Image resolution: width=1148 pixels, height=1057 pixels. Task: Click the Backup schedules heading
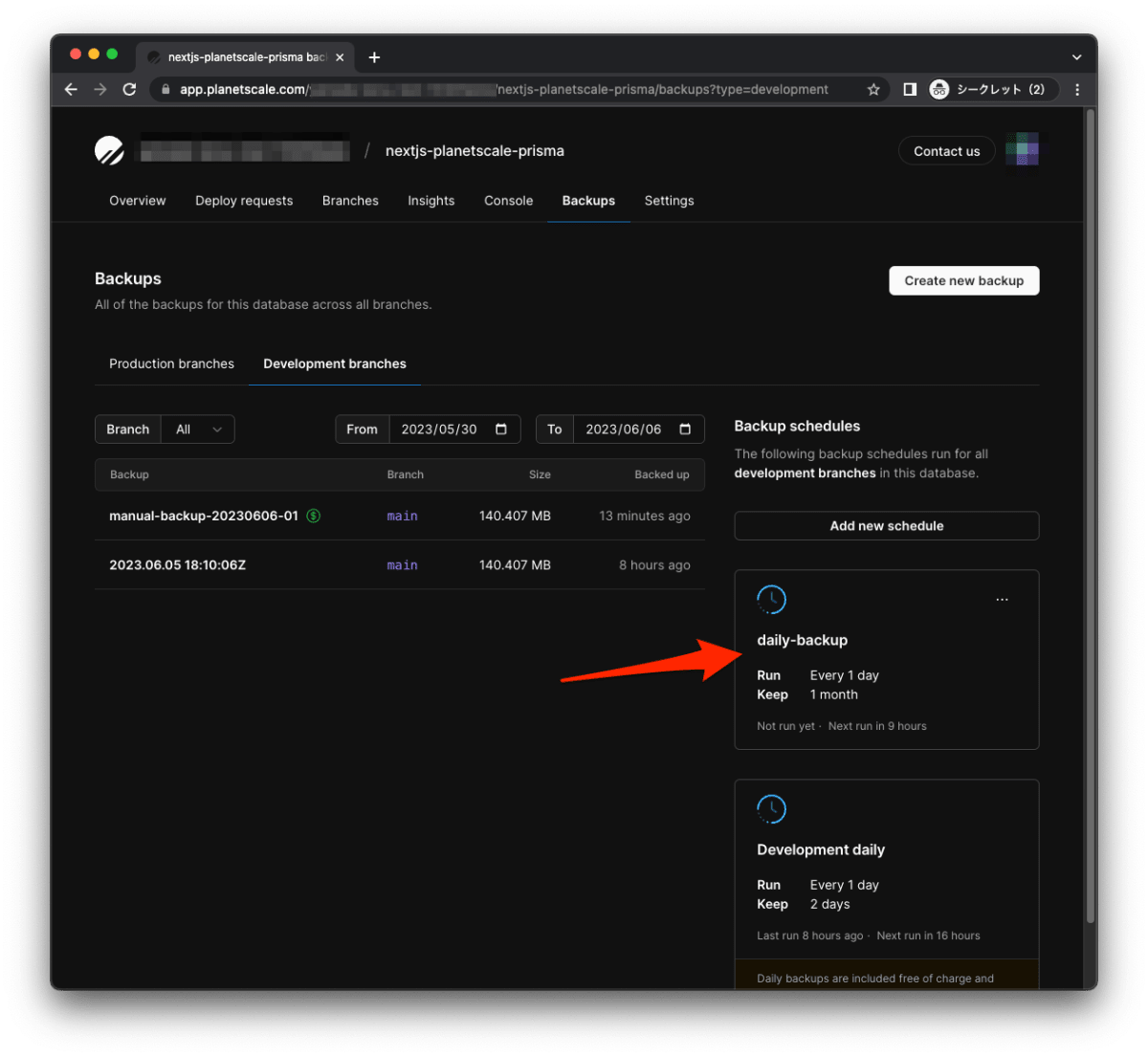click(797, 426)
